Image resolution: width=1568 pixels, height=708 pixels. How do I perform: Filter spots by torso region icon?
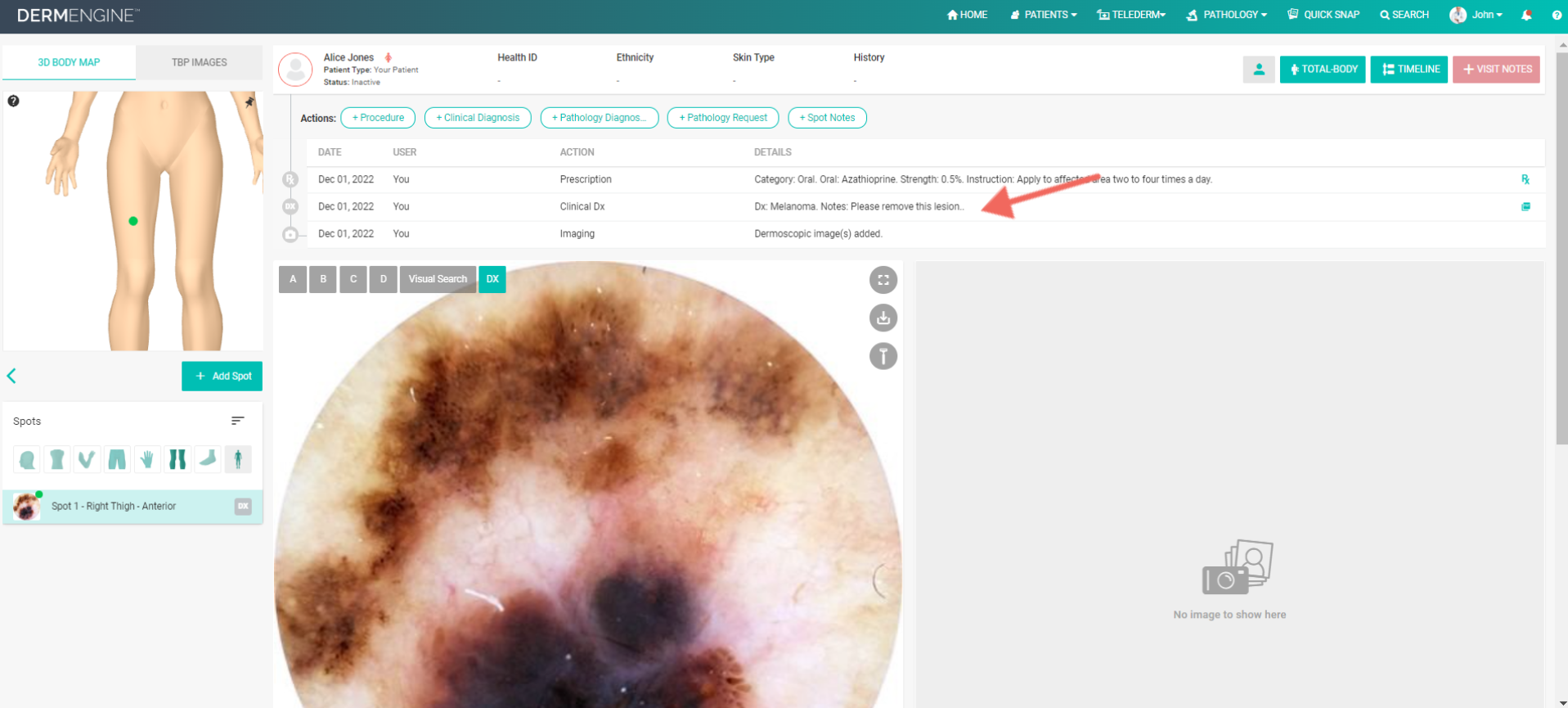[x=57, y=459]
